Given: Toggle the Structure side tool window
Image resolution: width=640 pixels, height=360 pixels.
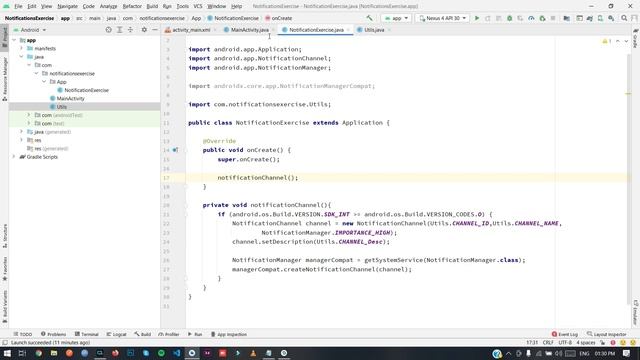Looking at the screenshot, I should point(4,236).
